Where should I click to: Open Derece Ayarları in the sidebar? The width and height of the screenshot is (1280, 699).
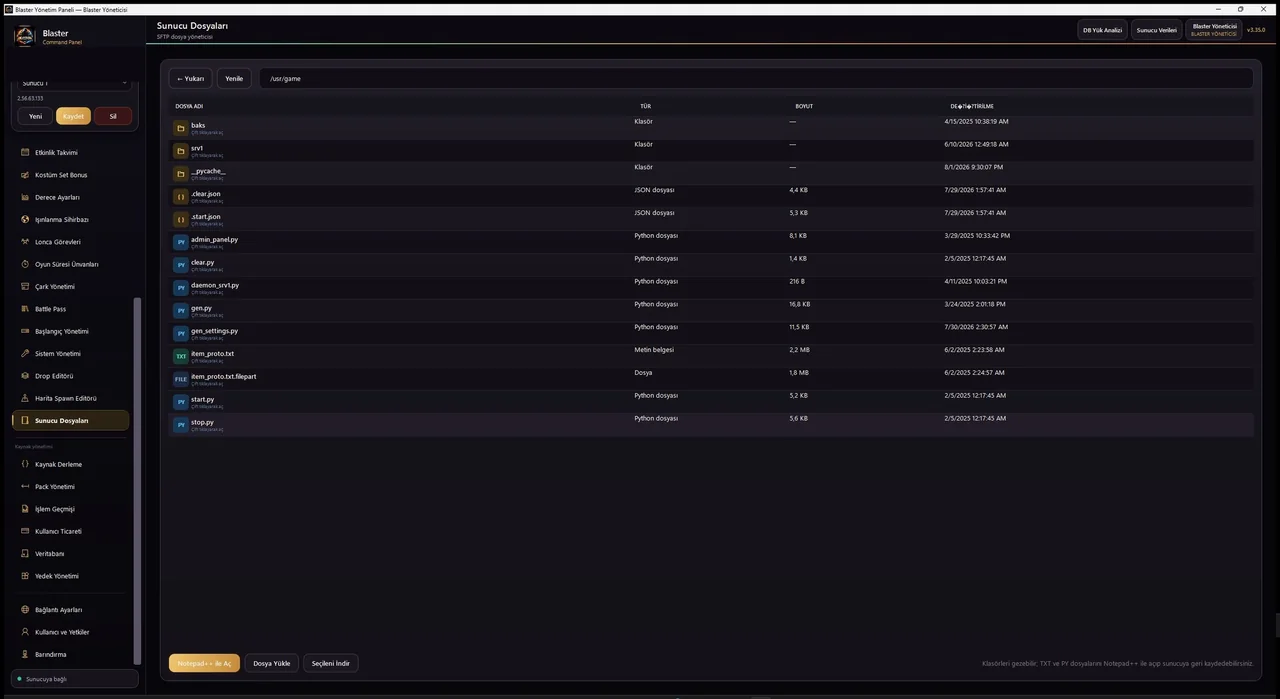(x=70, y=197)
